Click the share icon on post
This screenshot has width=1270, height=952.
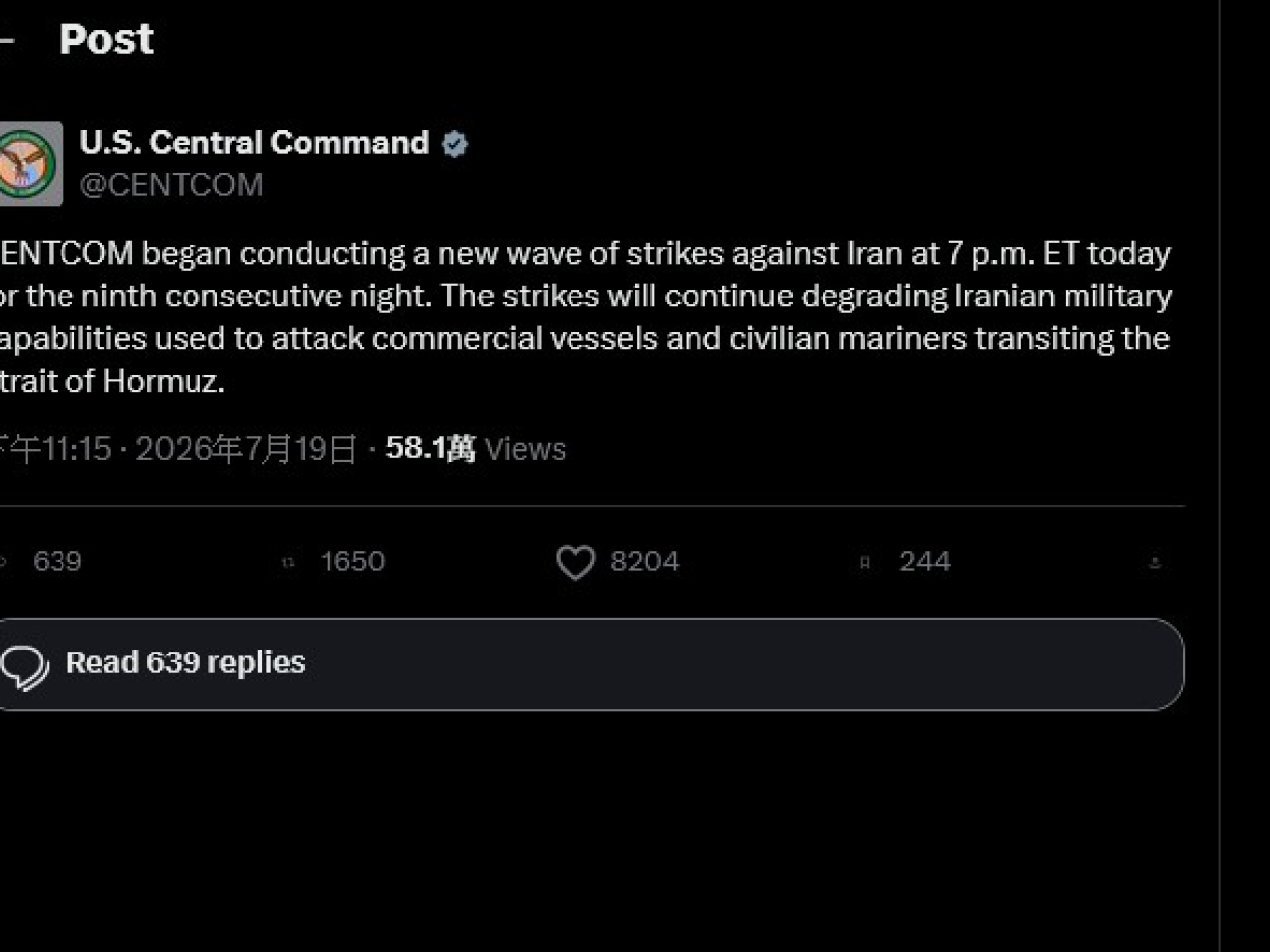[x=1154, y=562]
